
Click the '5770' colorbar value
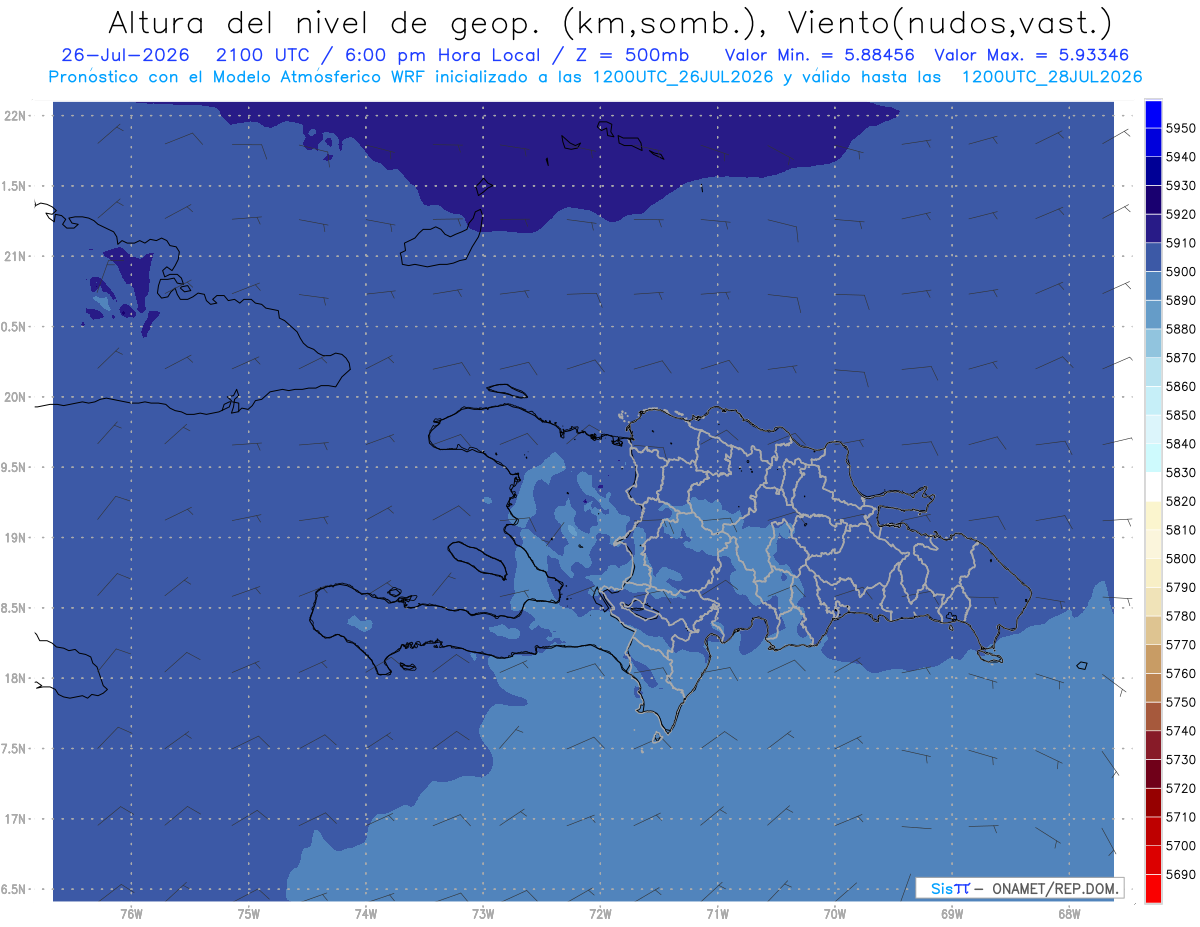[x=1180, y=645]
